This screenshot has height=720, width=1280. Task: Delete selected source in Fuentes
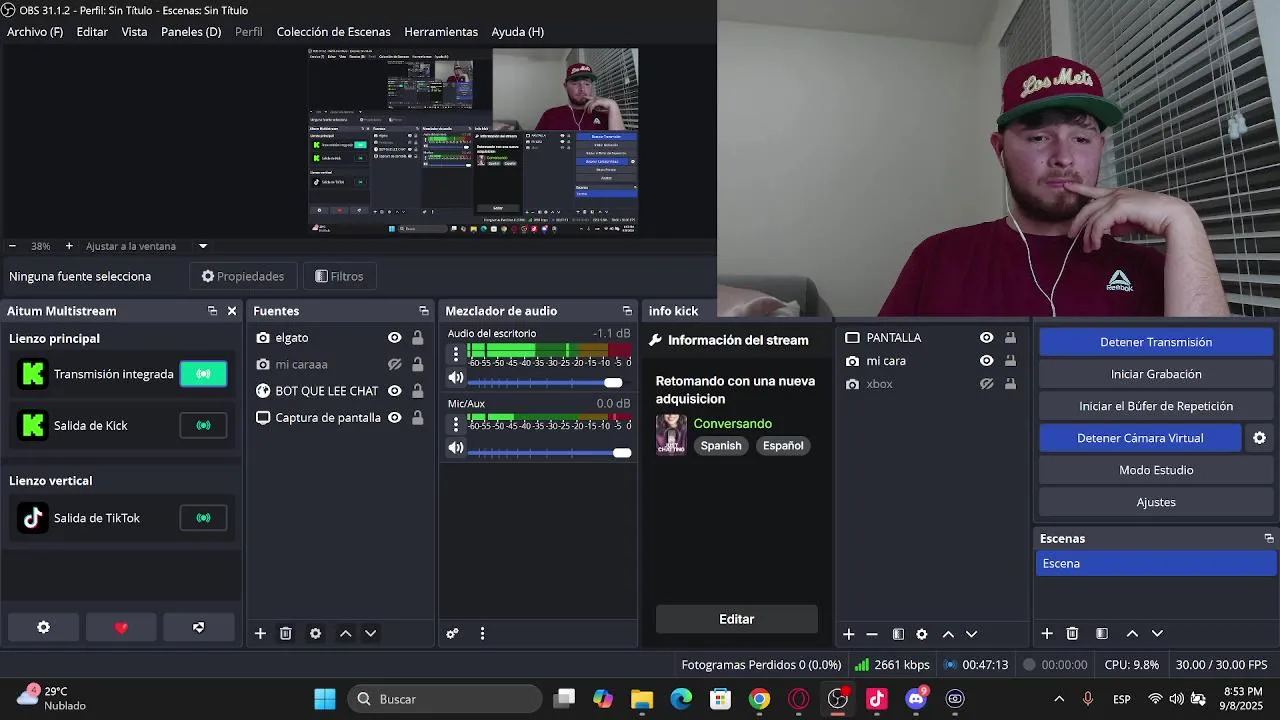pos(286,633)
